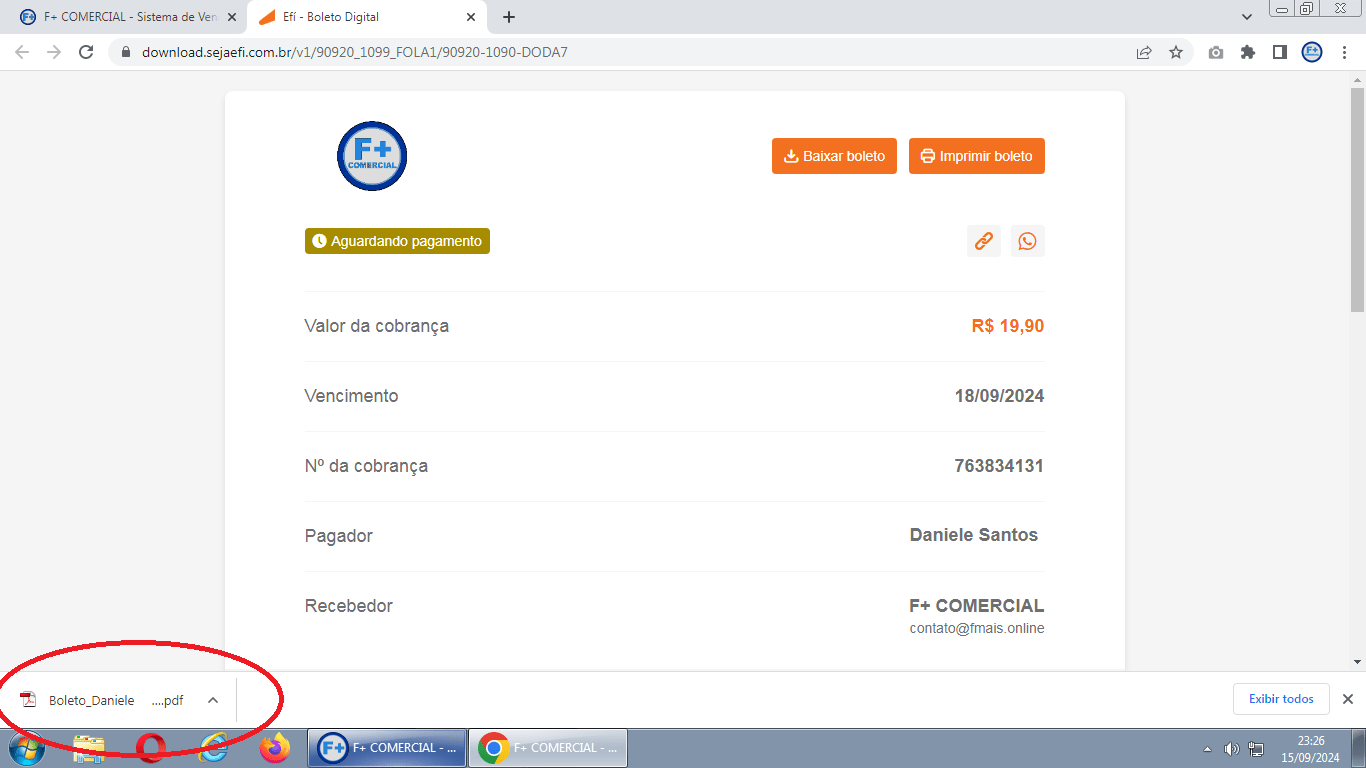The image size is (1366, 768).
Task: Open network status tray icon
Action: 1256,749
